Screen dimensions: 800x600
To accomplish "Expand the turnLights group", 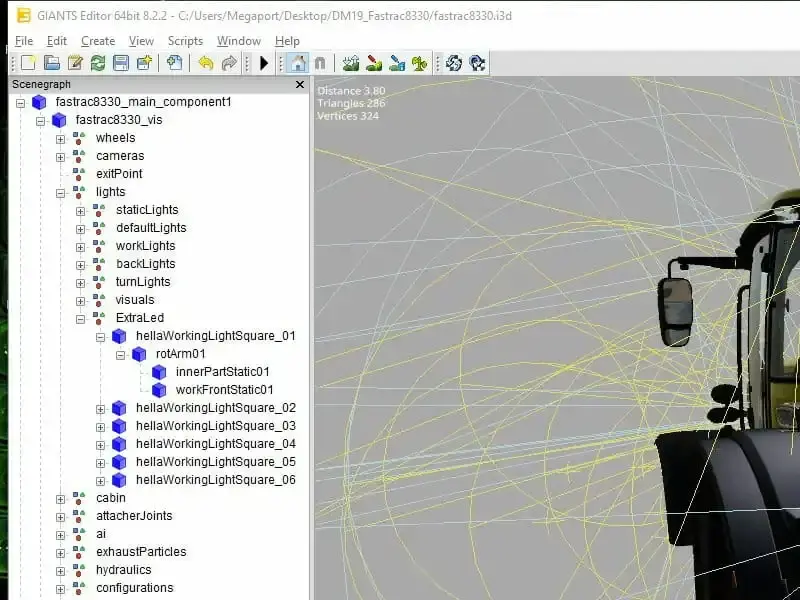I will click(x=80, y=283).
